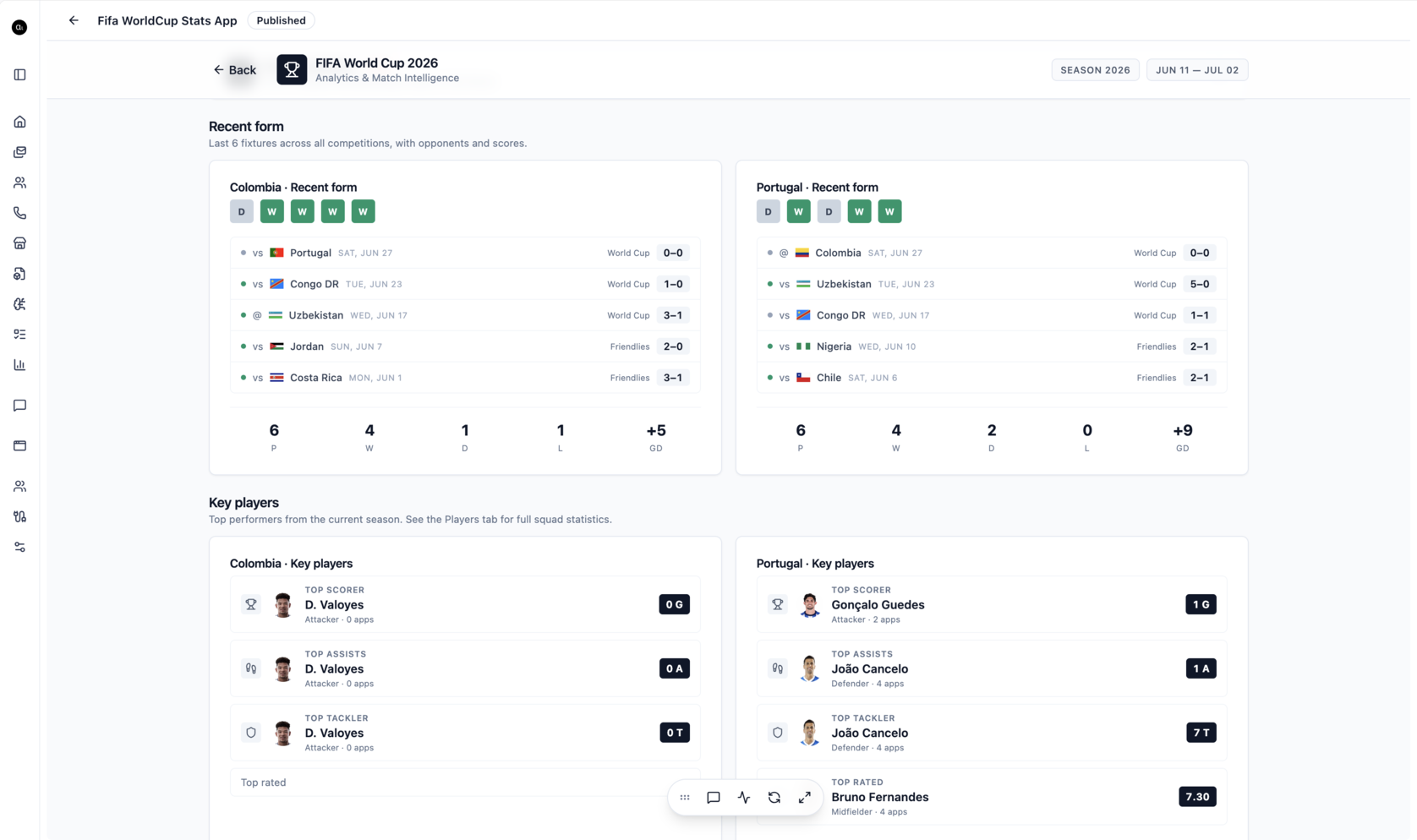
Task: Click João Cancelo photo in top tackler row
Action: click(x=810, y=733)
